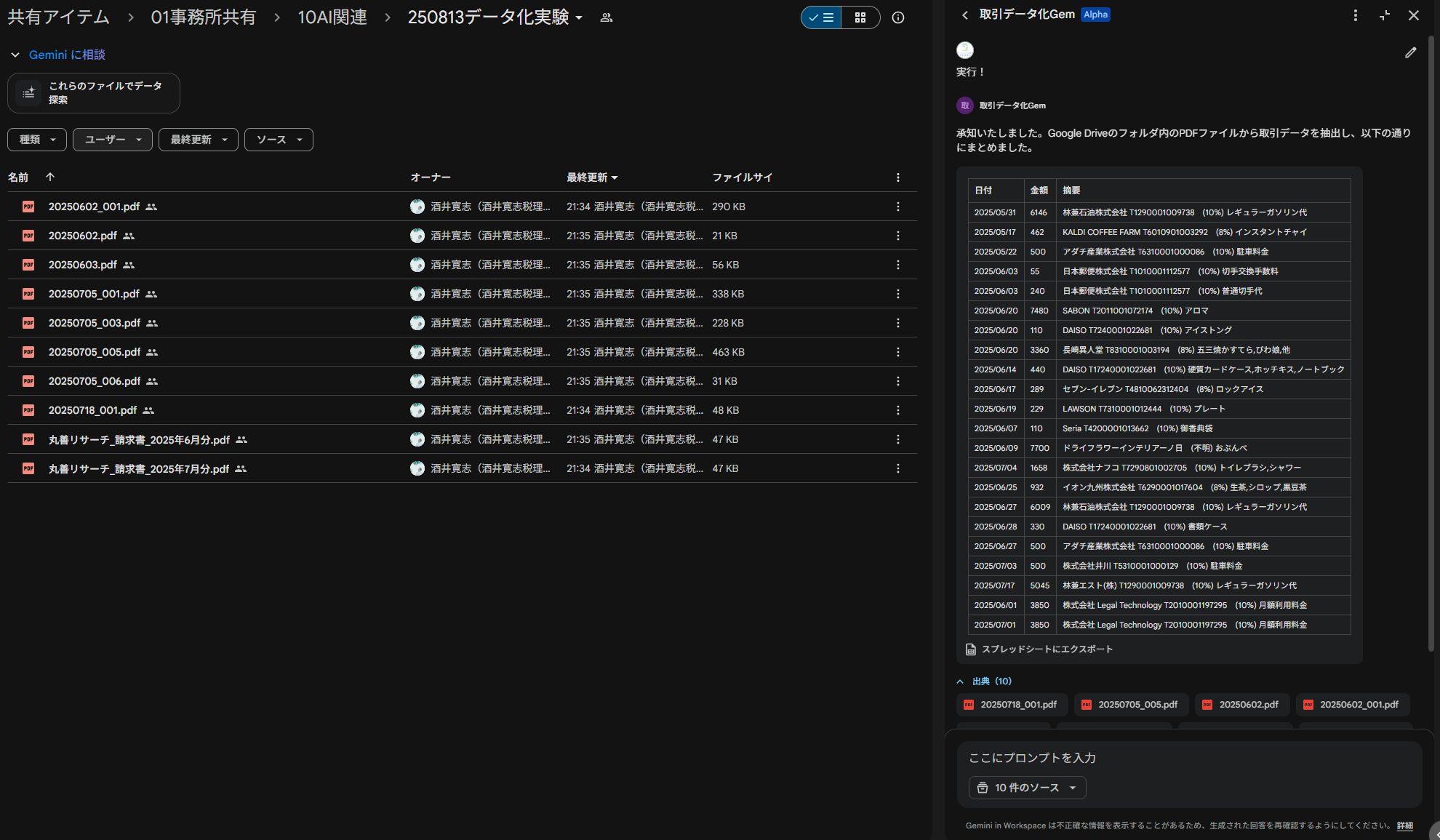The image size is (1440, 840).
Task: Switch to list layout view
Action: [821, 17]
